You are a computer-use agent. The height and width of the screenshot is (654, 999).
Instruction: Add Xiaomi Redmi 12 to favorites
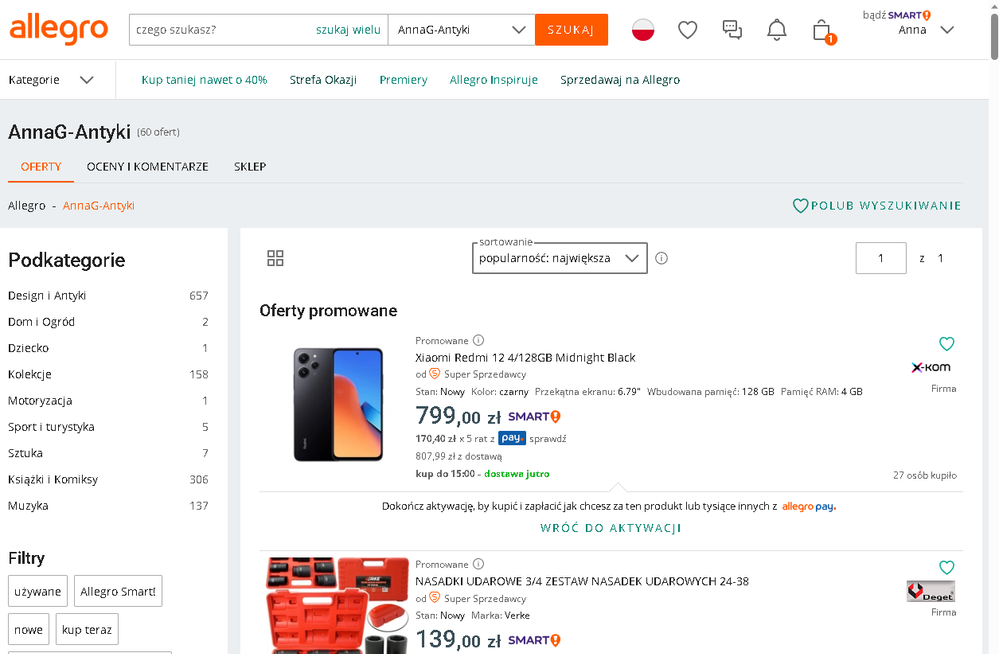946,344
